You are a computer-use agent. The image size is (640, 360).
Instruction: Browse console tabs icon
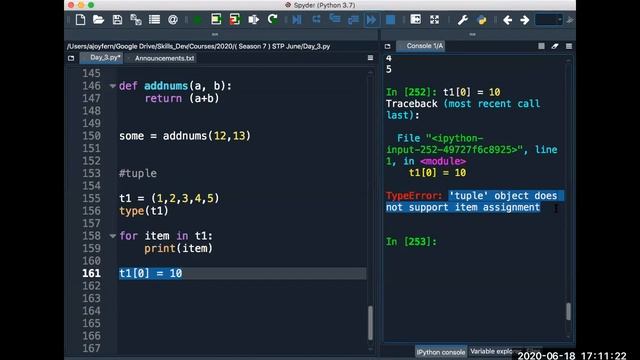[387, 46]
